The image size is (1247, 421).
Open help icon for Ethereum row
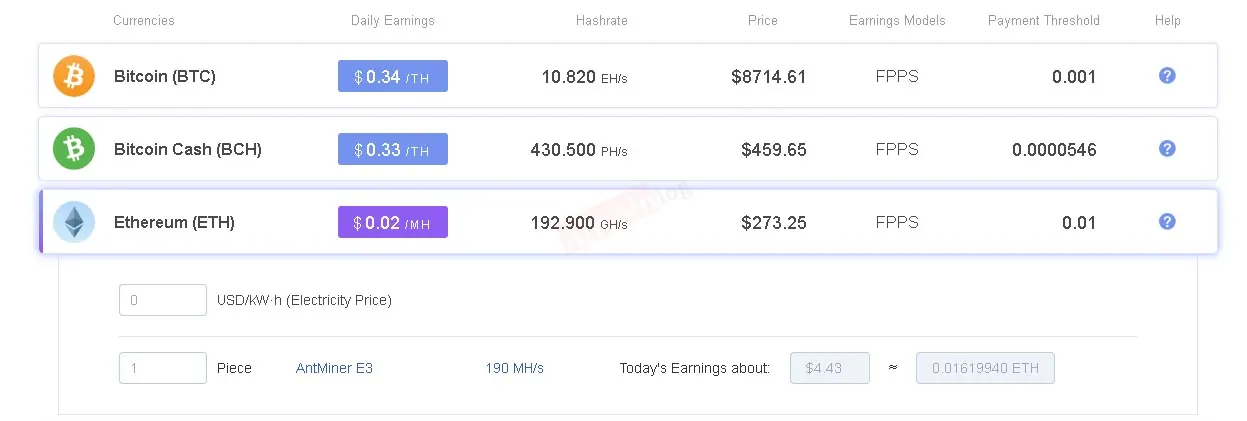1166,221
